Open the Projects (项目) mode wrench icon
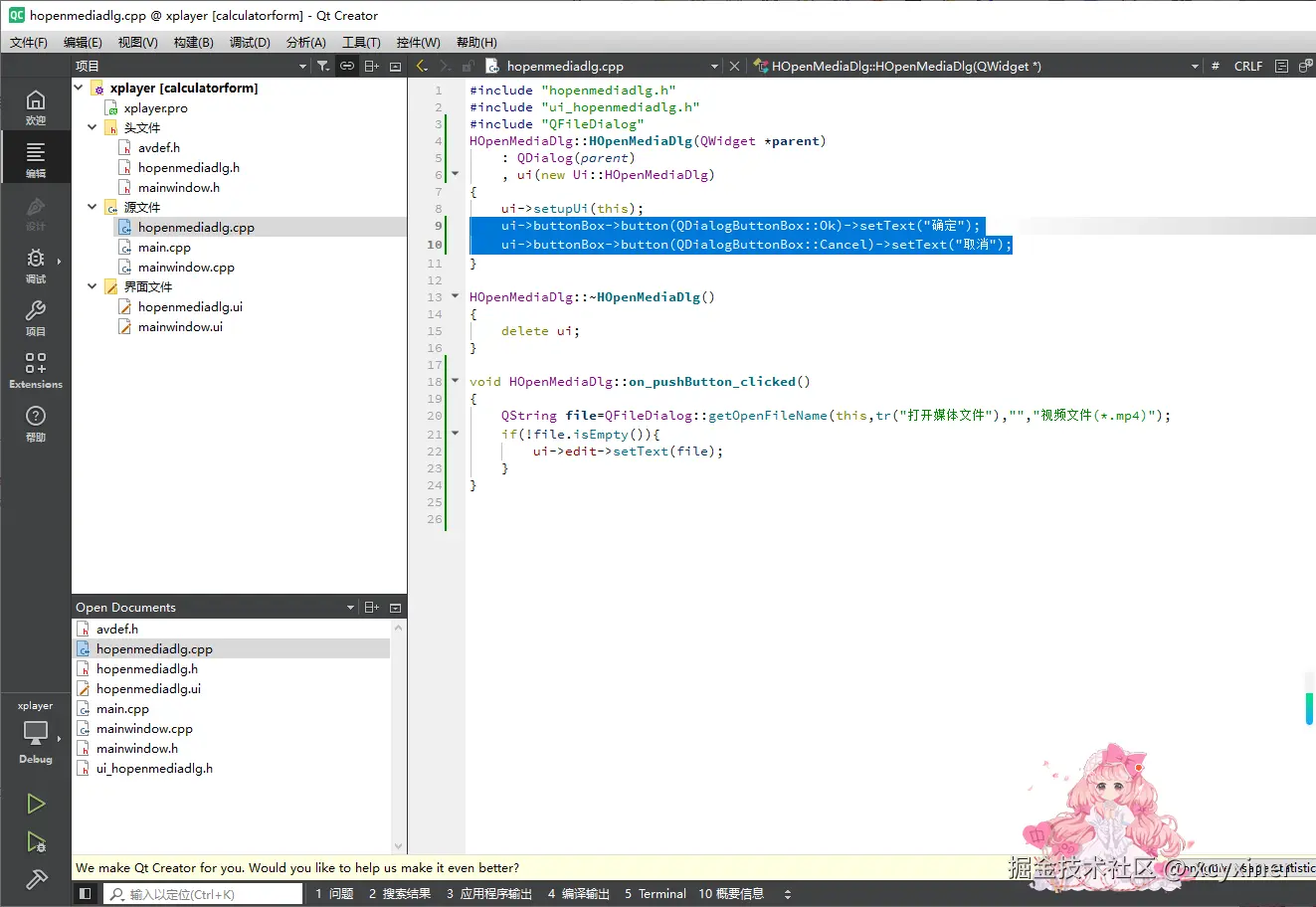The image size is (1316, 907). pyautogui.click(x=35, y=317)
